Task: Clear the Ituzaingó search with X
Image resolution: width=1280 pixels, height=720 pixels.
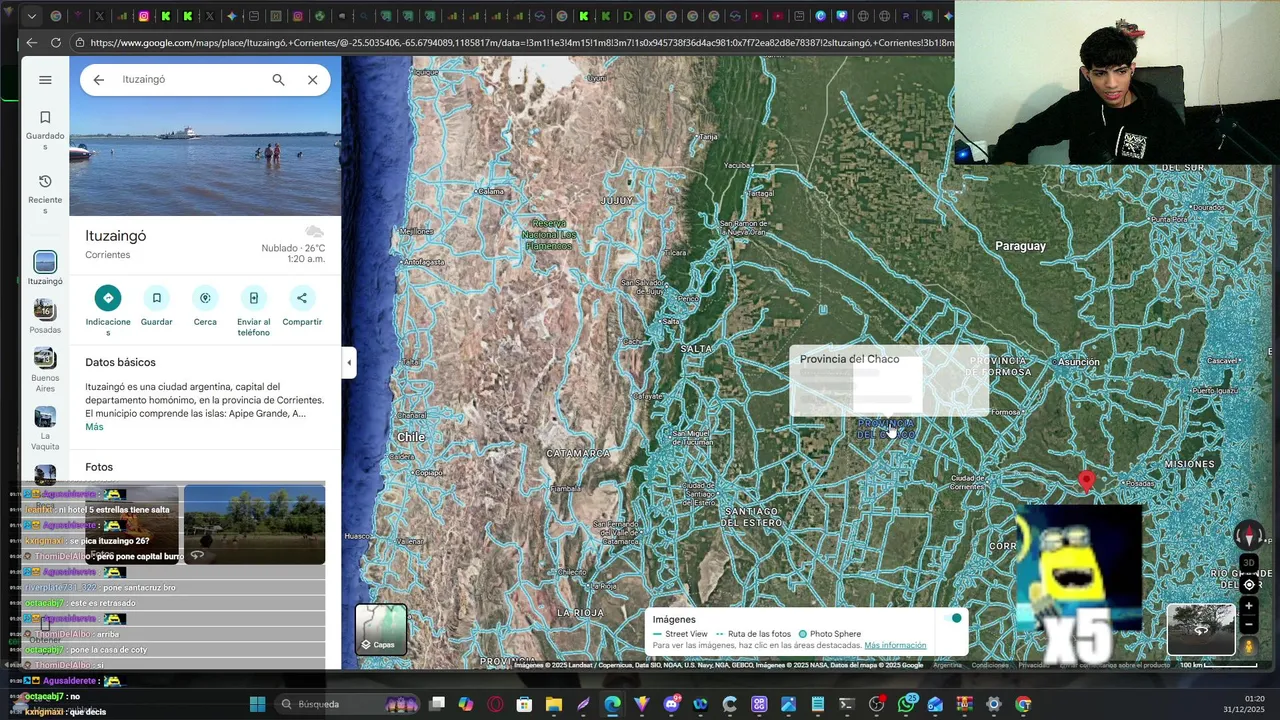Action: [312, 80]
